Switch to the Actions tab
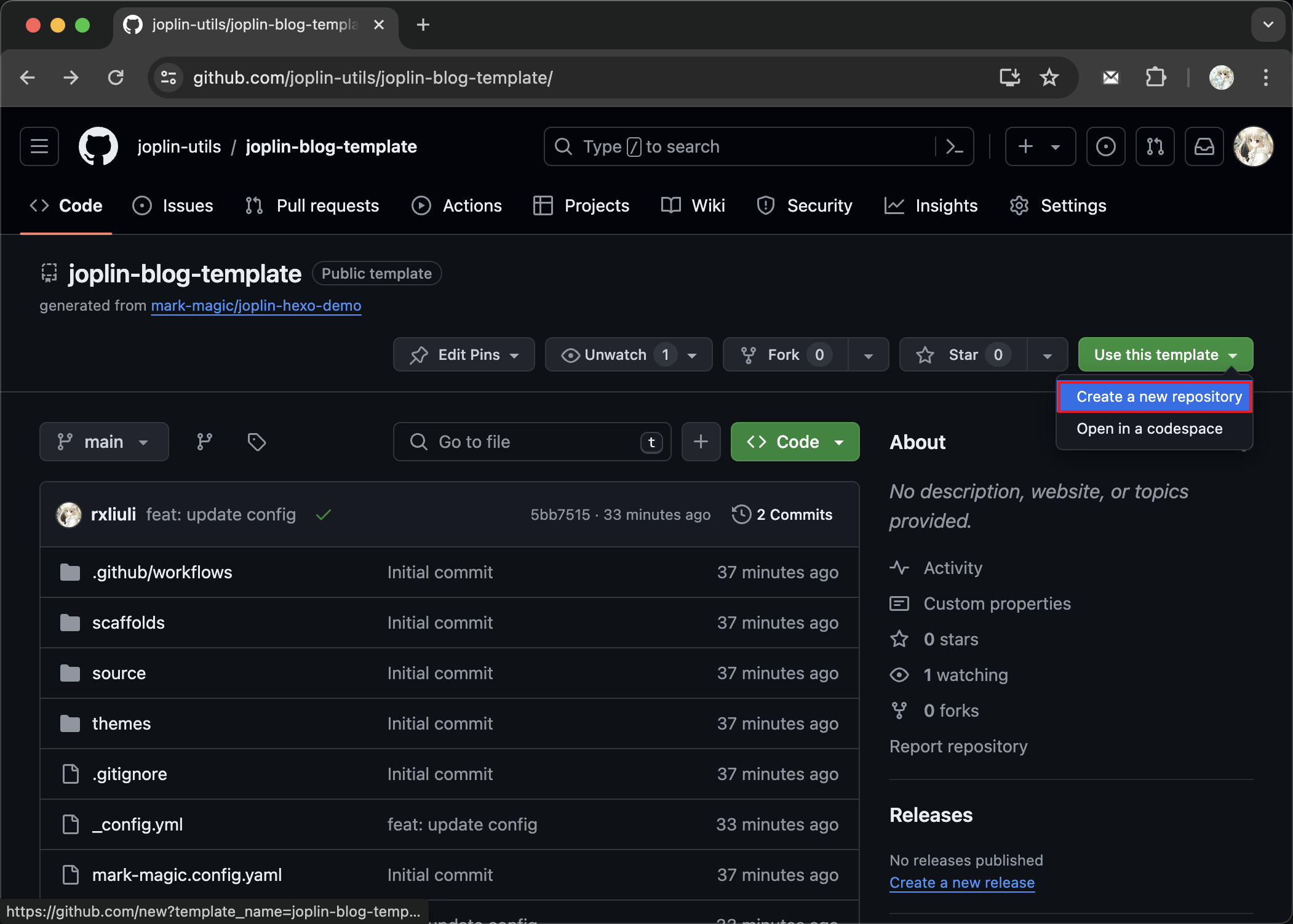 (x=457, y=205)
